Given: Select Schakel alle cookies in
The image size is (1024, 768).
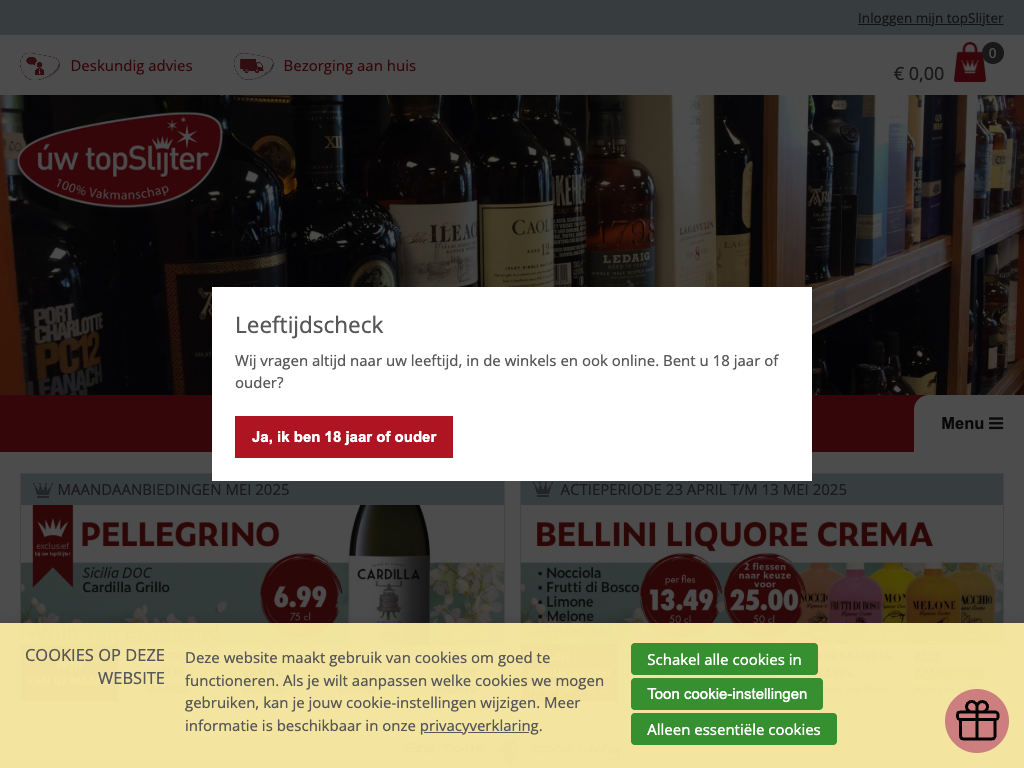Looking at the screenshot, I should tap(724, 660).
